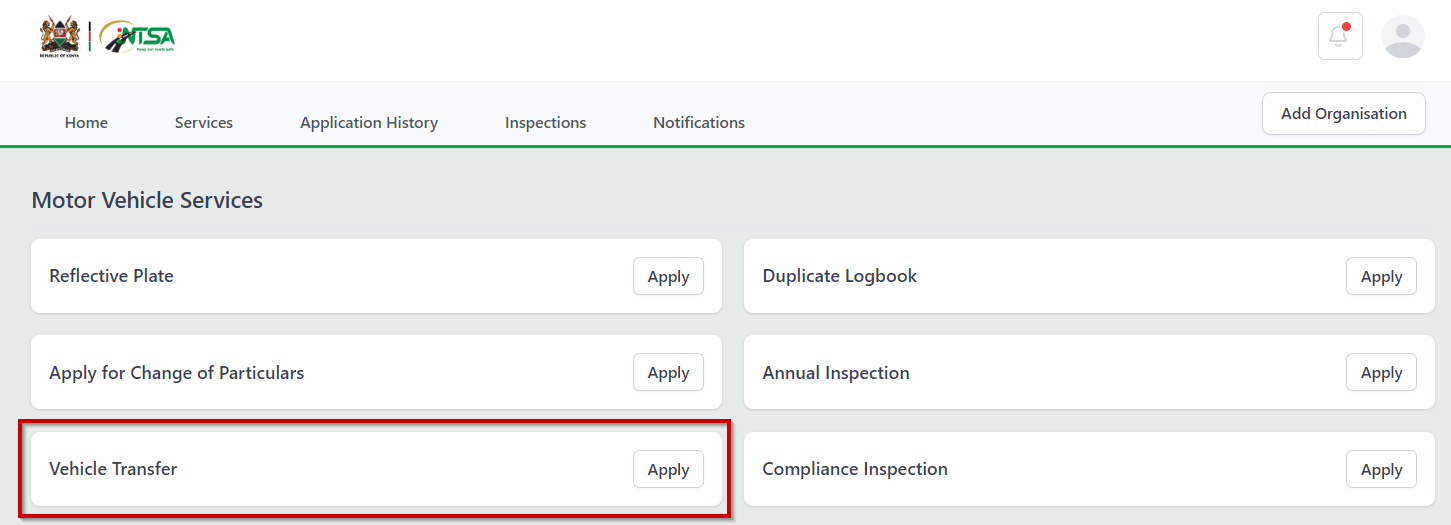1451x525 pixels.
Task: Click the Vehicle Transfer card title
Action: coord(113,469)
